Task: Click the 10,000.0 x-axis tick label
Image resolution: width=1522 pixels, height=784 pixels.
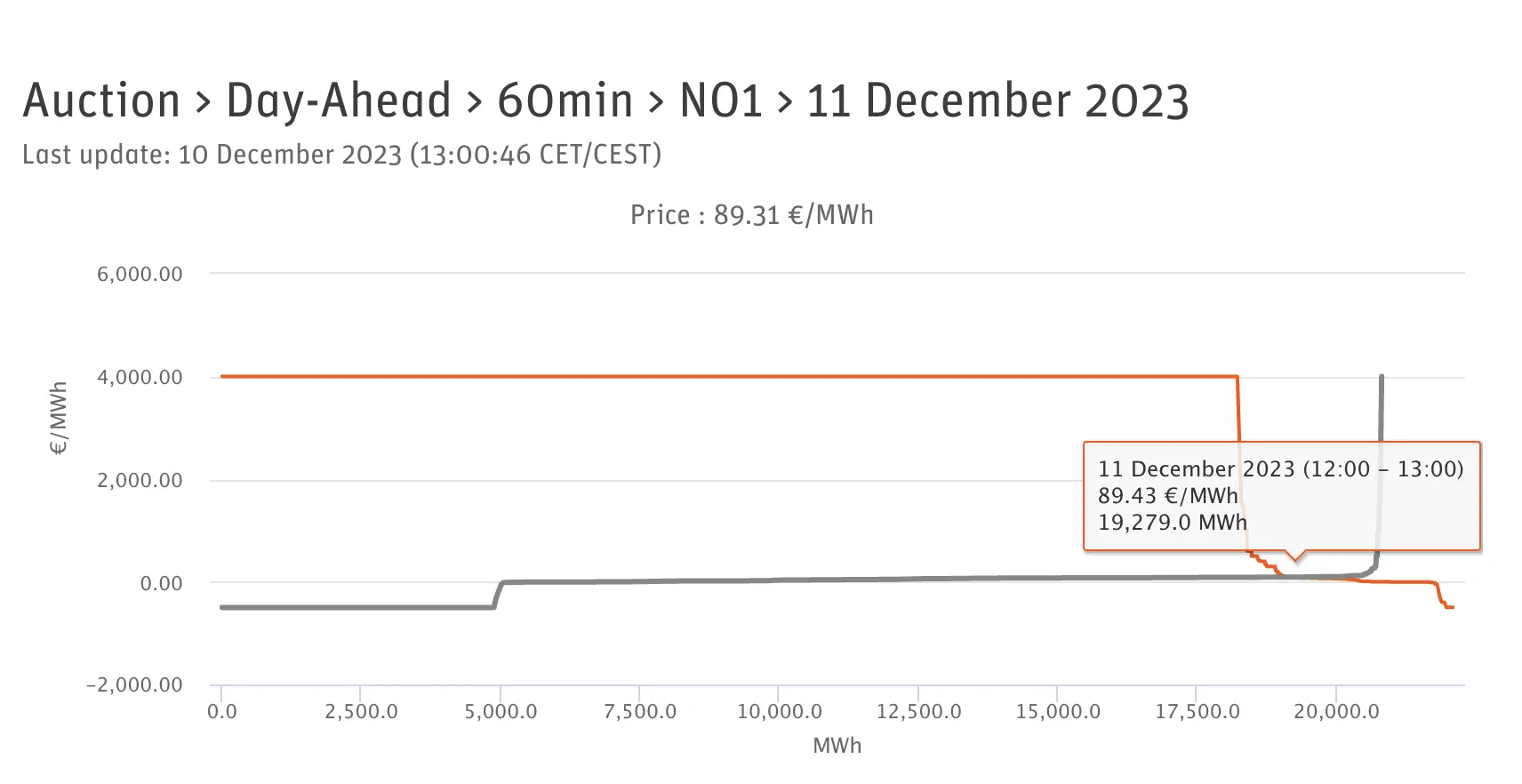Action: [780, 711]
